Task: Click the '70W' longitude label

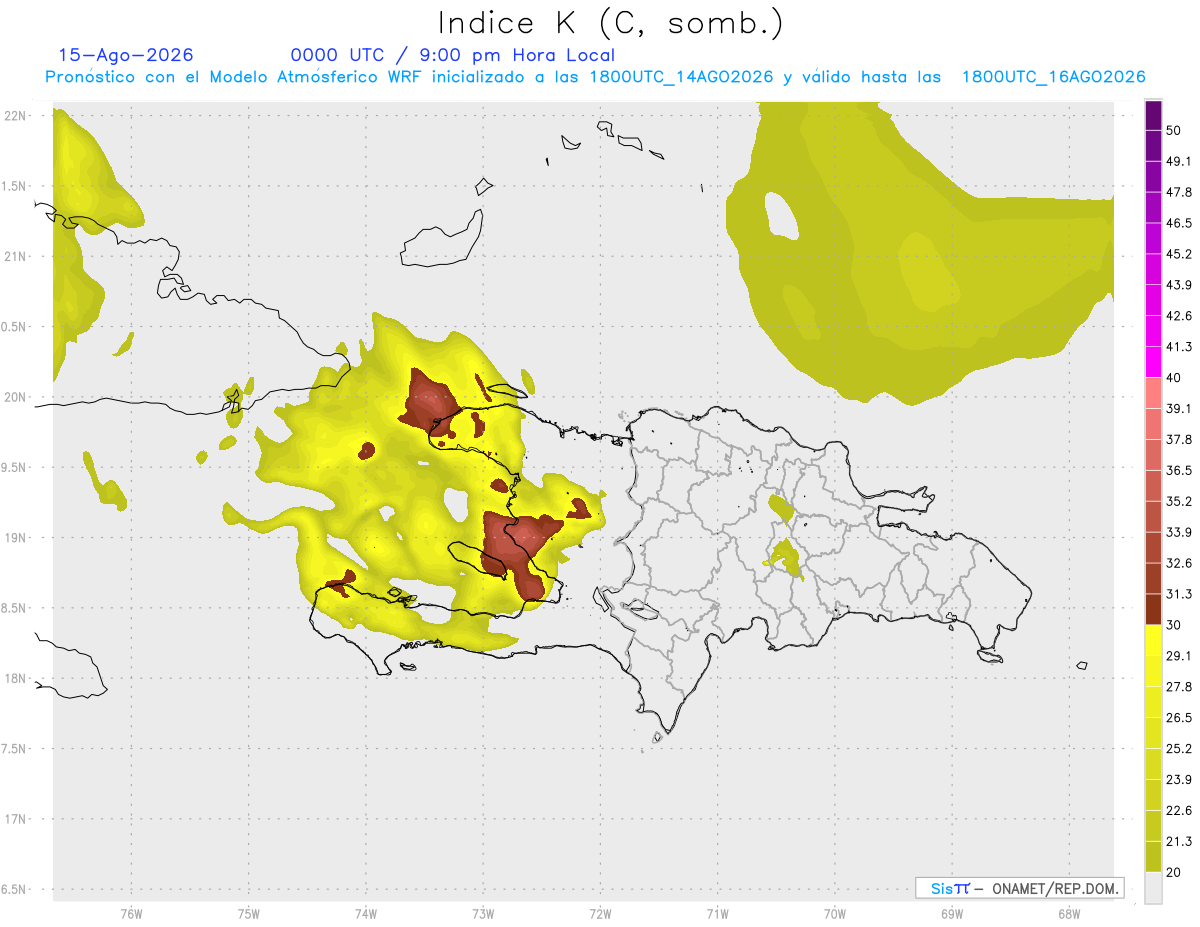Action: 835,912
